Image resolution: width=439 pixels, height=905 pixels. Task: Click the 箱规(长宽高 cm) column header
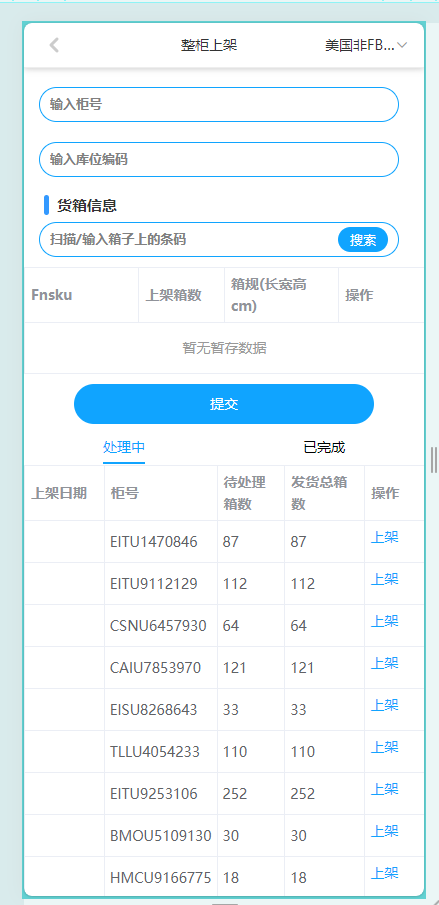coord(281,295)
